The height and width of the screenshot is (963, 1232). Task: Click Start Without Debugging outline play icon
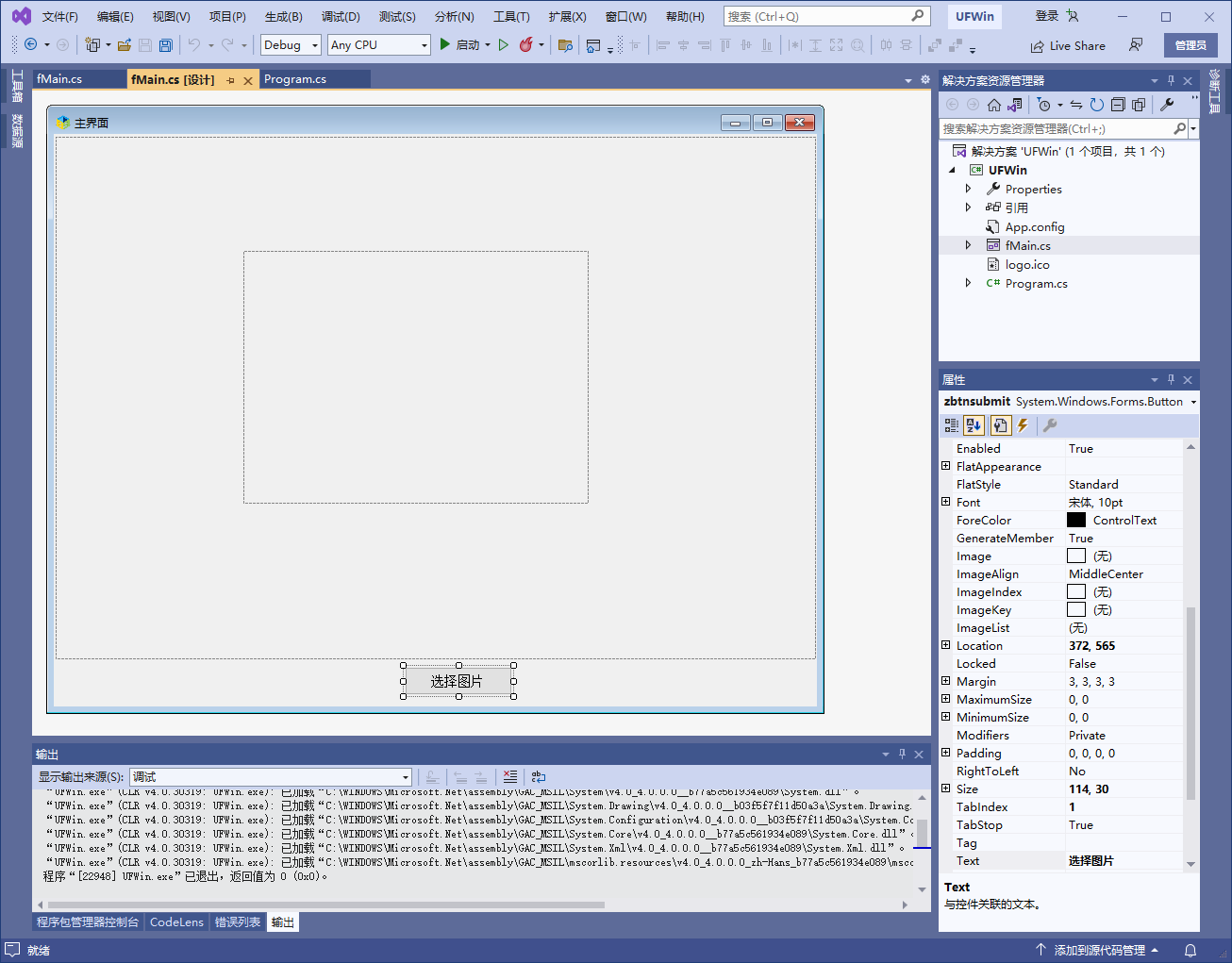504,44
